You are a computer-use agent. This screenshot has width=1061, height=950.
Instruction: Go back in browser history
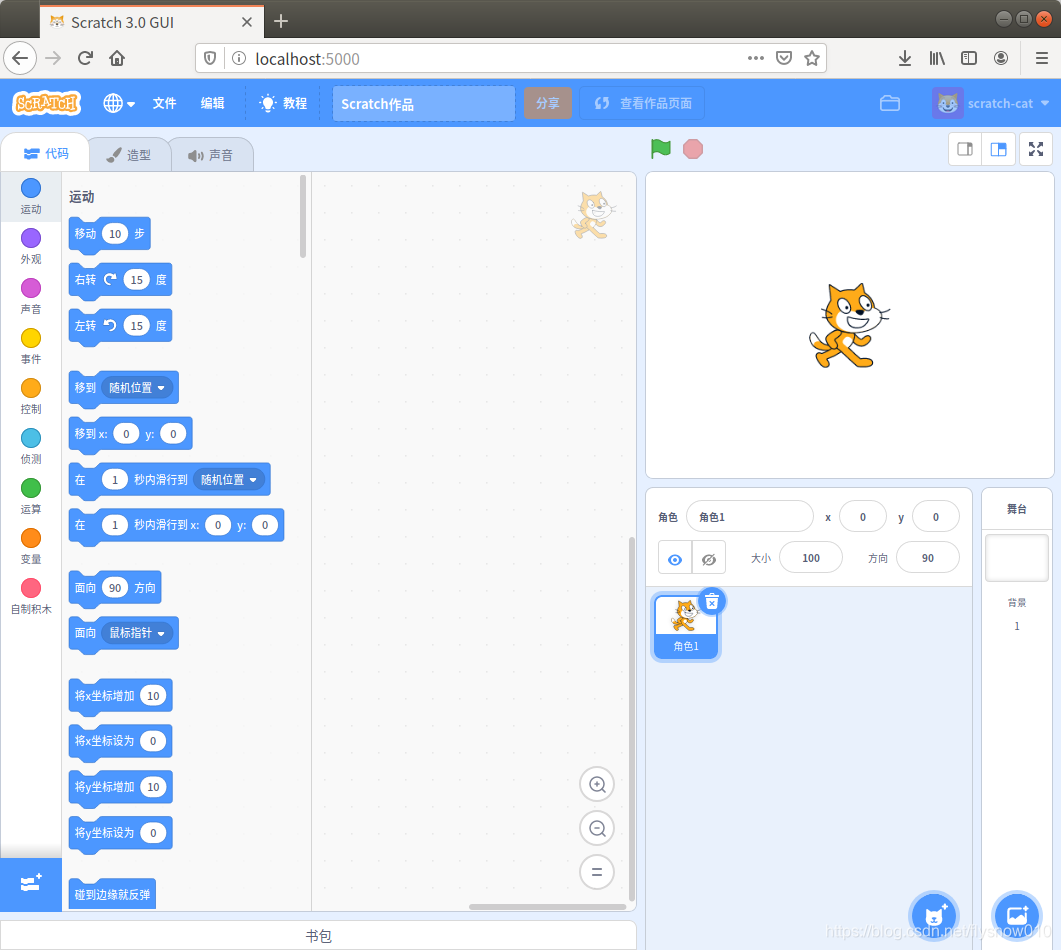tap(20, 58)
